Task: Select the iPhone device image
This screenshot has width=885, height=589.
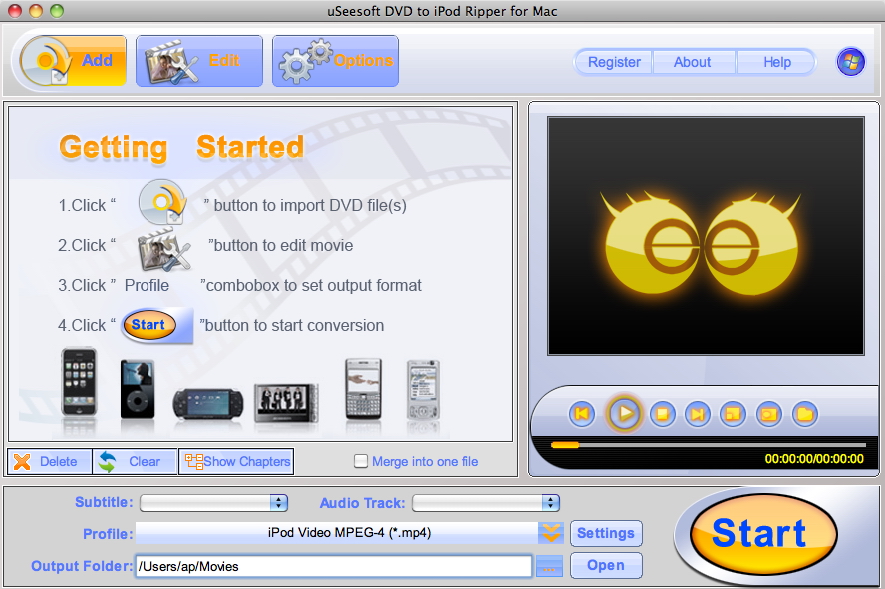Action: coord(79,383)
